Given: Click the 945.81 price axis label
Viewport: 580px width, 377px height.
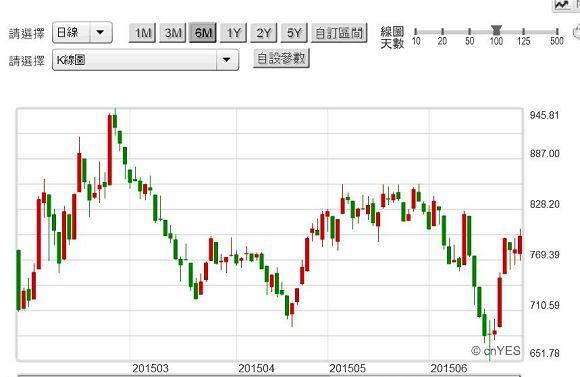Looking at the screenshot, I should 544,115.
